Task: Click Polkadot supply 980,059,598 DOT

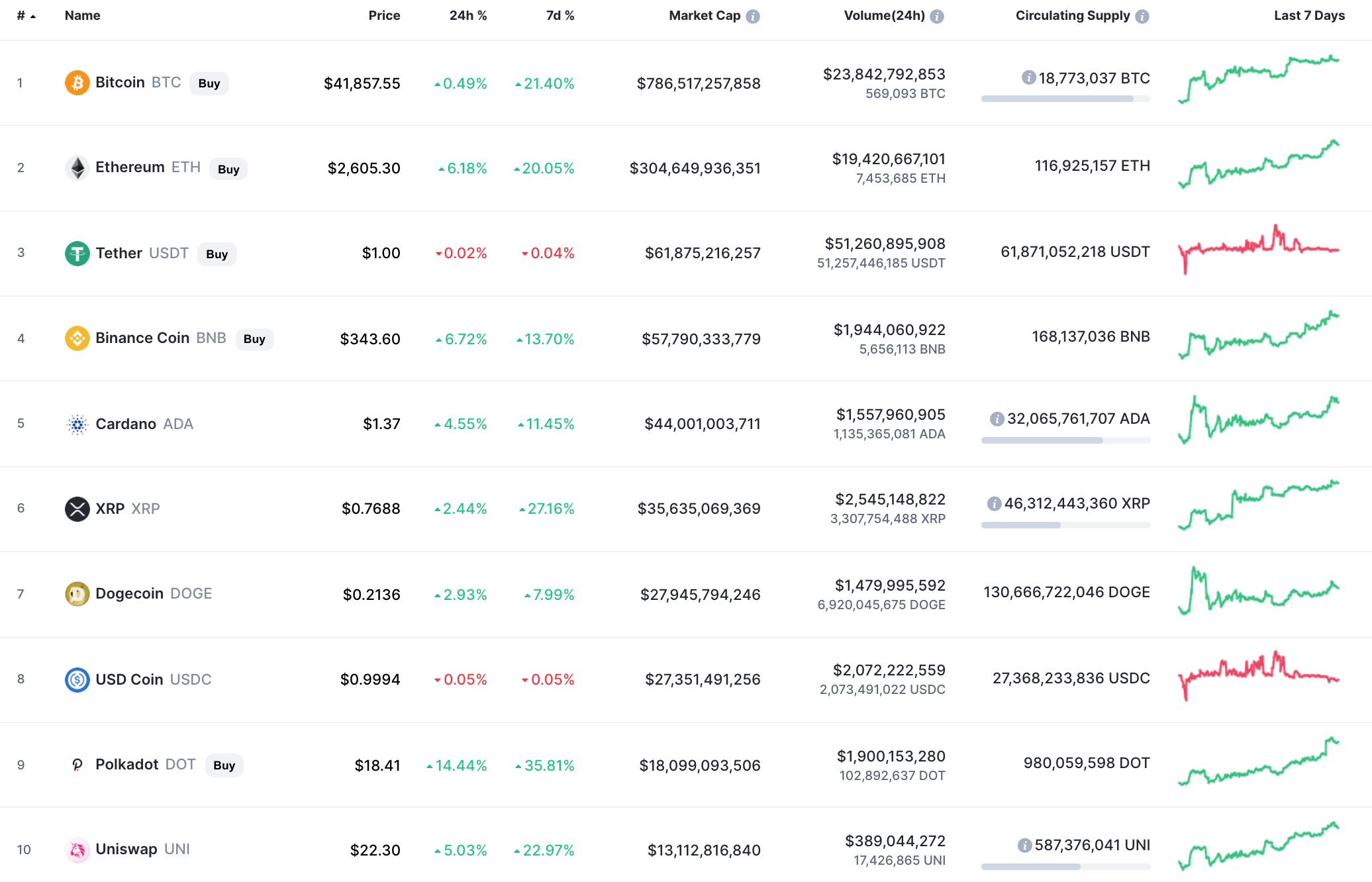Action: tap(1087, 763)
